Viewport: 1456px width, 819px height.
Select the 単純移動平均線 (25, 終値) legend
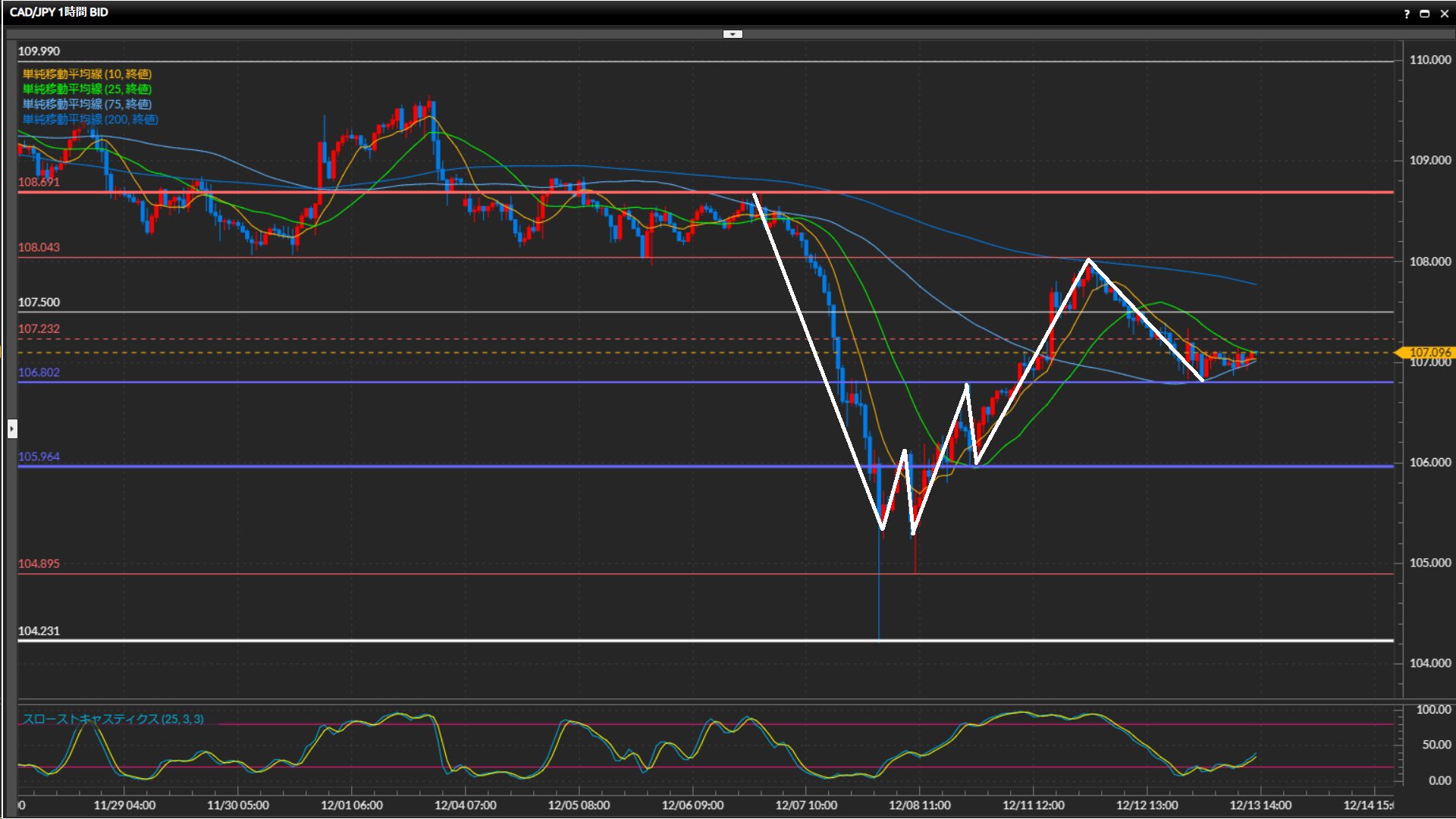[86, 89]
